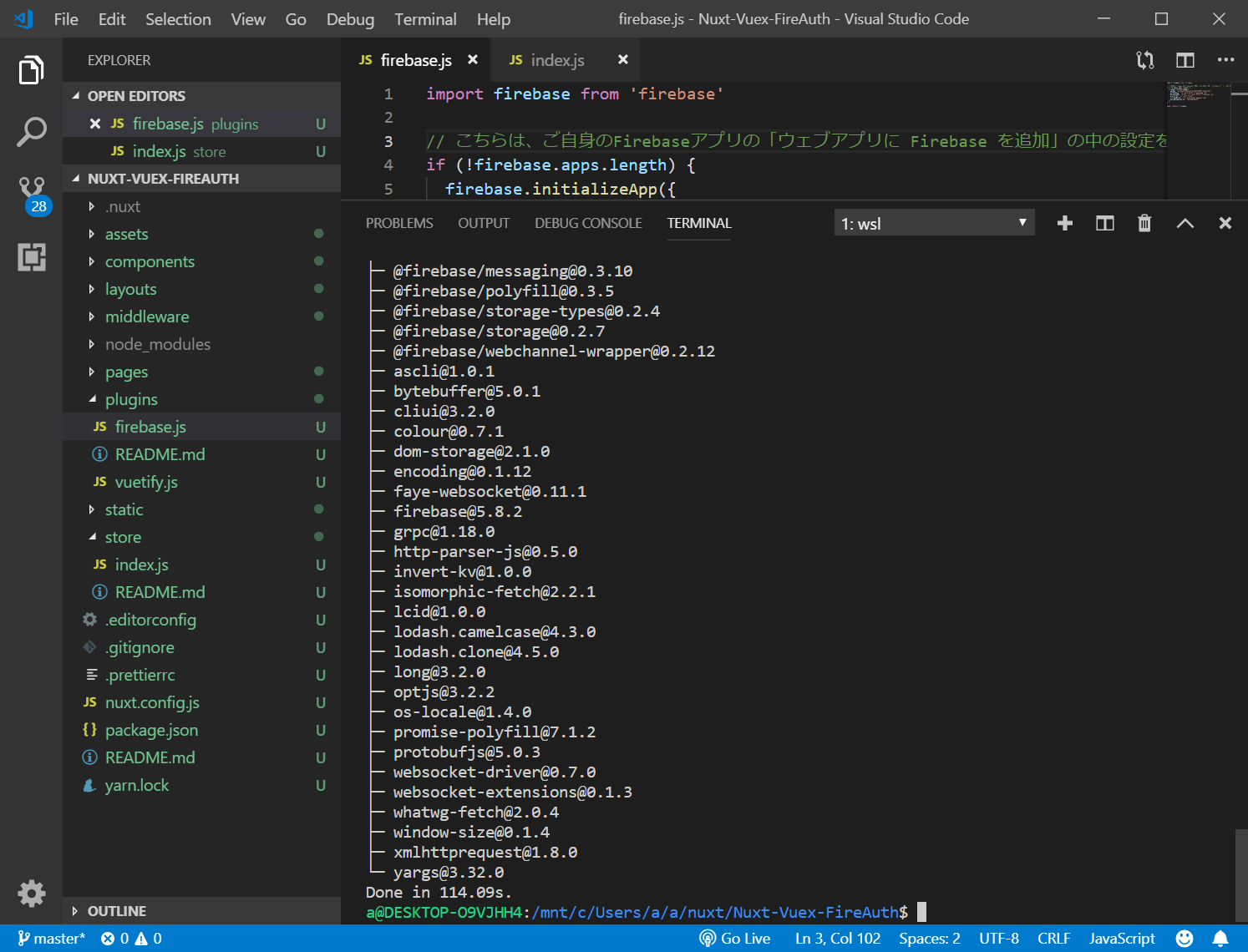Close the index.js editor tab

[622, 59]
